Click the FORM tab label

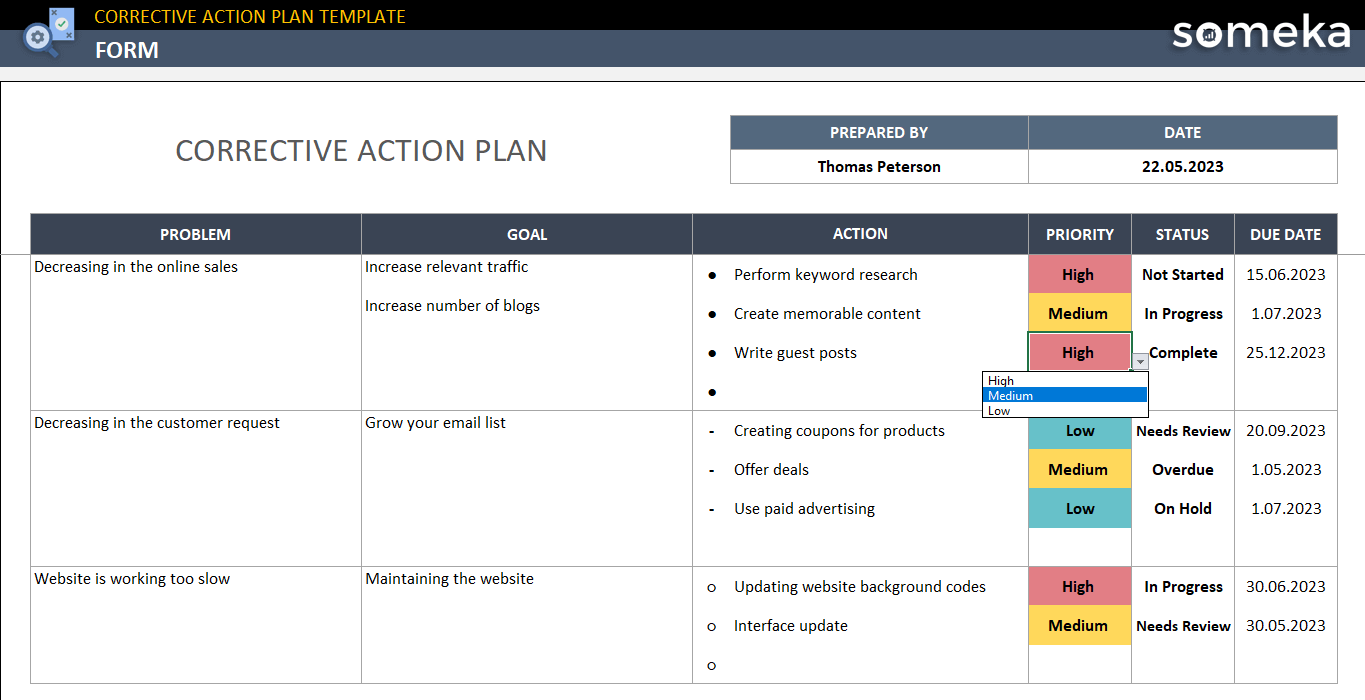127,50
